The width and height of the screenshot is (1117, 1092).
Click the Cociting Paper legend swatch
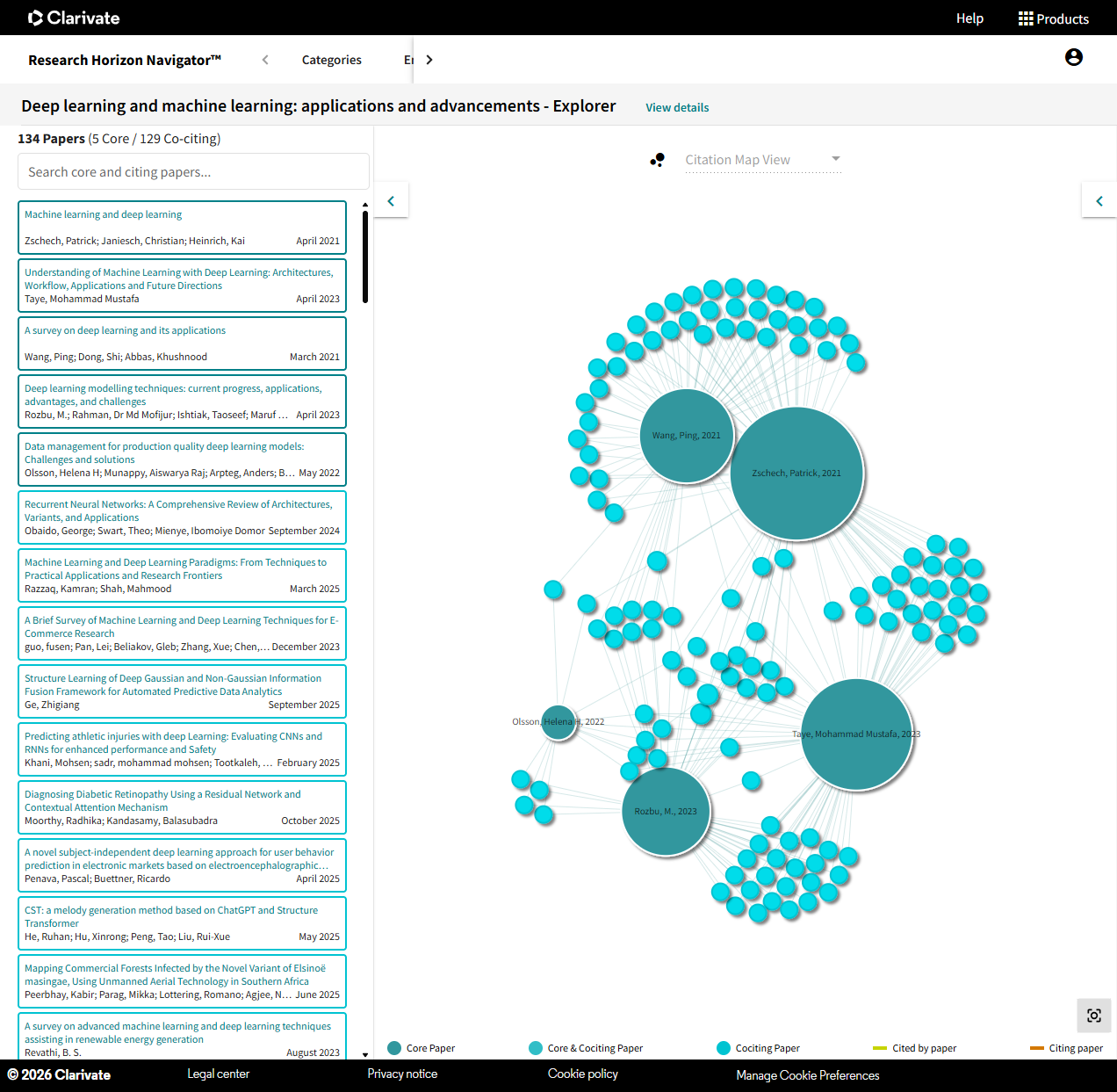click(724, 1048)
